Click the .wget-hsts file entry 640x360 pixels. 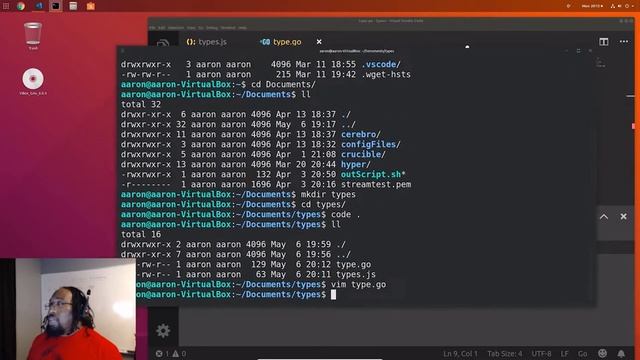click(x=386, y=74)
